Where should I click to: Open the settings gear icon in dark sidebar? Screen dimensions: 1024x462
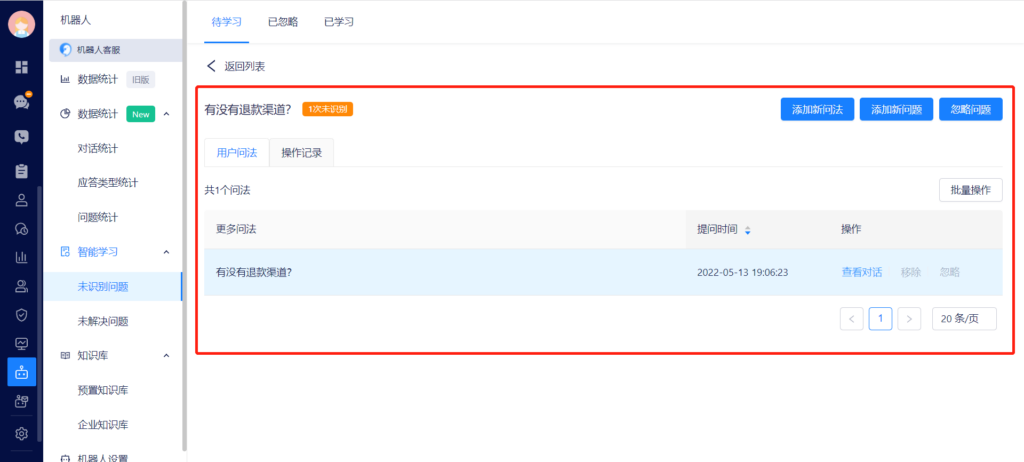click(x=22, y=433)
